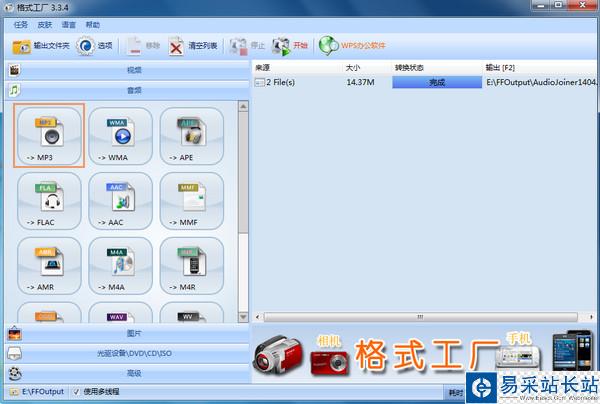Screen dimensions: 600x404
Task: Click 'E:\FFOutput' path in status bar
Action: (x=43, y=392)
